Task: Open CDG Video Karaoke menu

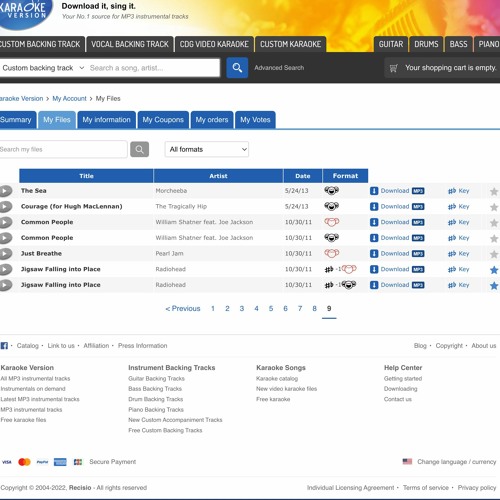Action: click(x=214, y=44)
